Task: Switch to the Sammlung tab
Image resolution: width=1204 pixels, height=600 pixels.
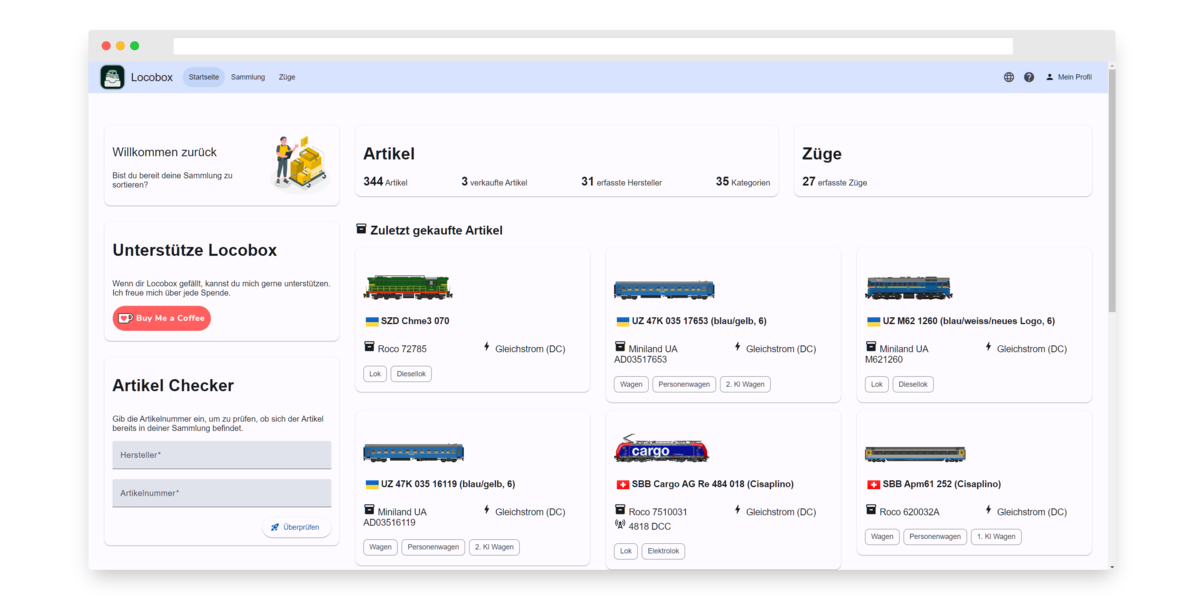Action: 248,77
